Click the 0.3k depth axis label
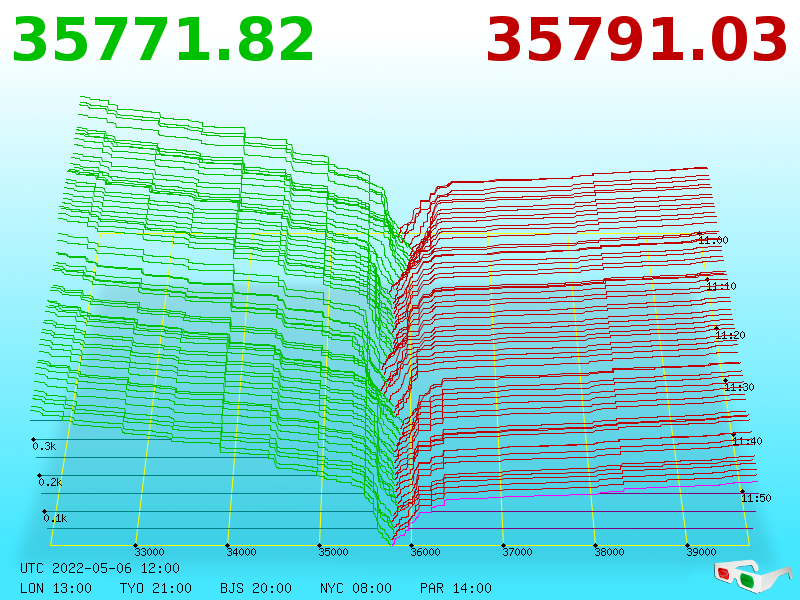Viewport: 800px width, 600px height. pos(44,446)
